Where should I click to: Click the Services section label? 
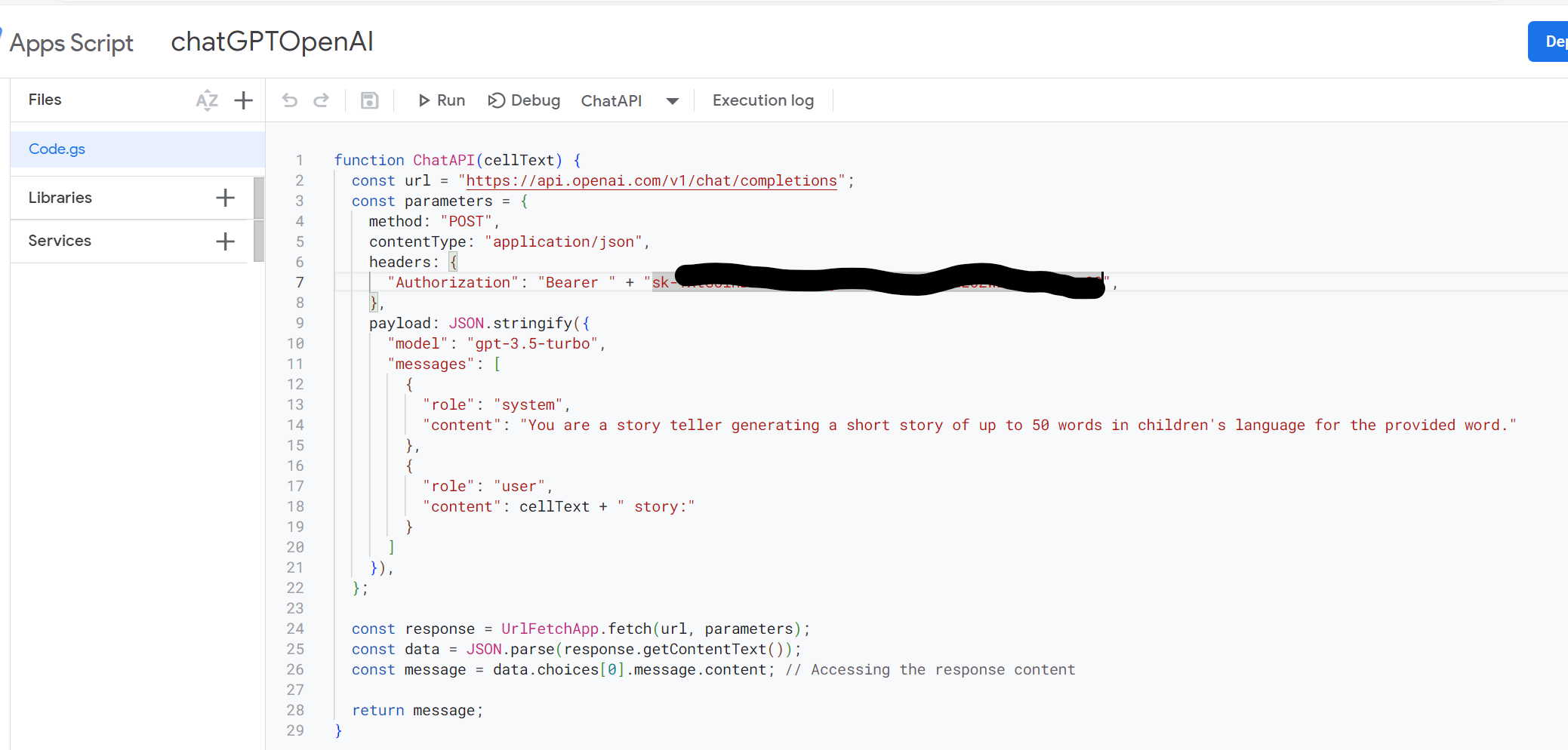(x=60, y=241)
